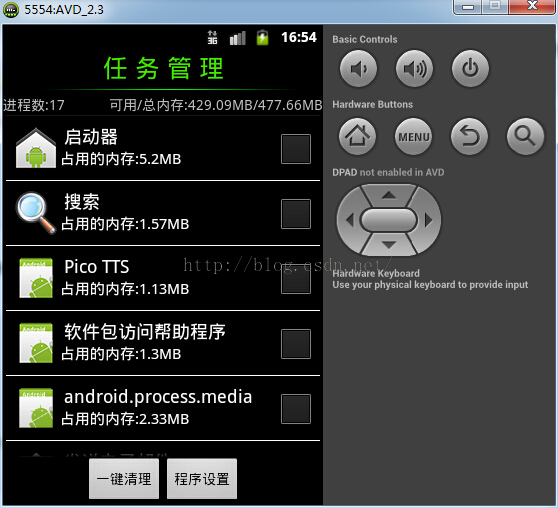The width and height of the screenshot is (558, 508).
Task: Click 占用的内存:1.57MB text
Action: point(125,224)
